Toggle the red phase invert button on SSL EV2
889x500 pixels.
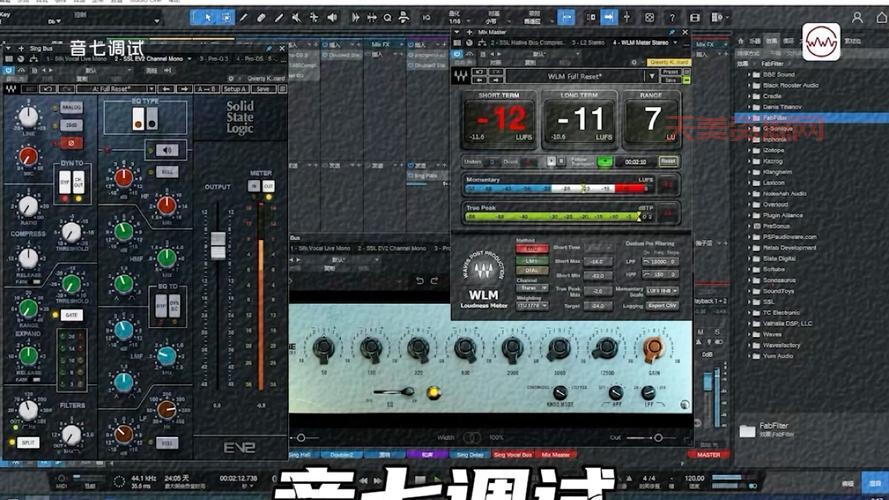tap(71, 143)
